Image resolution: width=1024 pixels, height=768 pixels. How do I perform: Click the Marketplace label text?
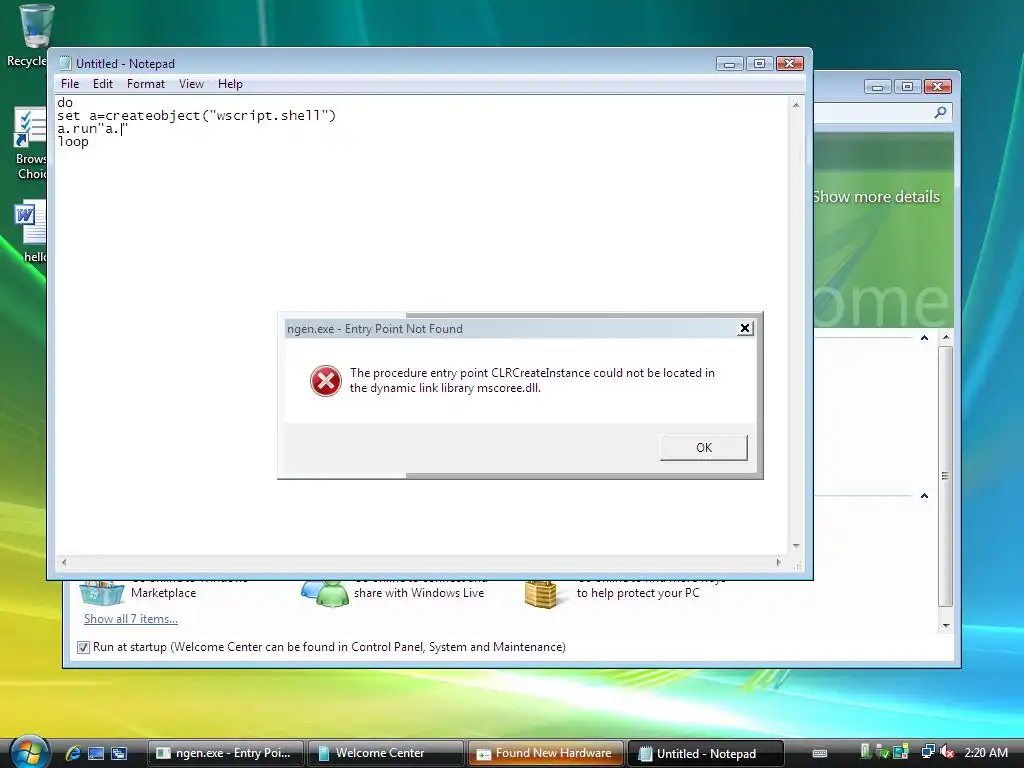(x=163, y=593)
